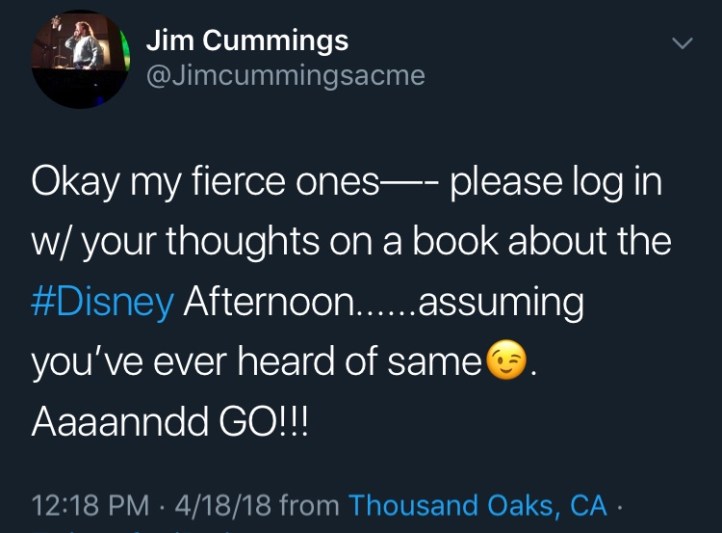The width and height of the screenshot is (722, 533).
Task: Click the word "from" before the location
Action: 309,506
